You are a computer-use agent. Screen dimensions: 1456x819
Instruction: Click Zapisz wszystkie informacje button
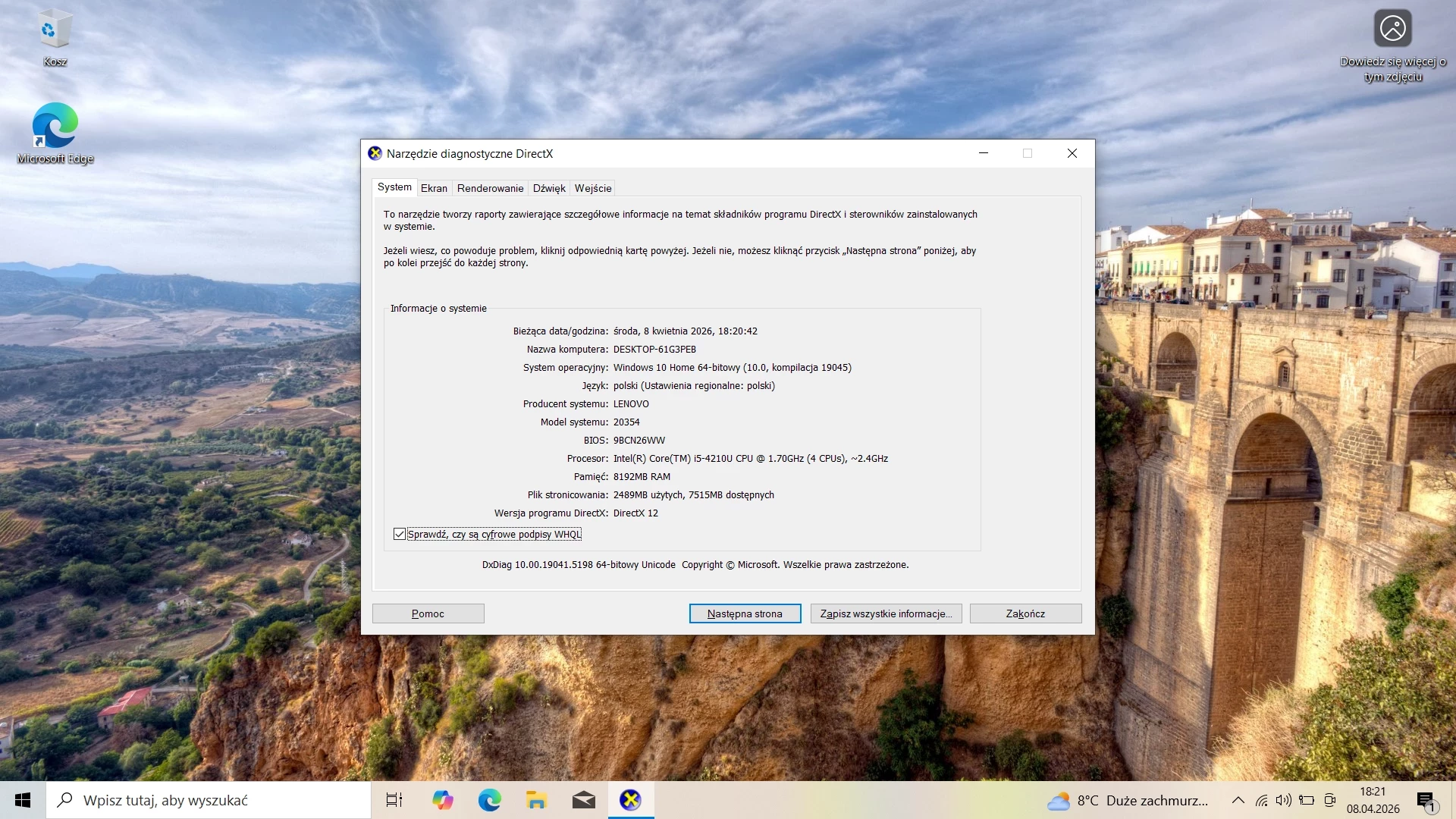(x=886, y=613)
